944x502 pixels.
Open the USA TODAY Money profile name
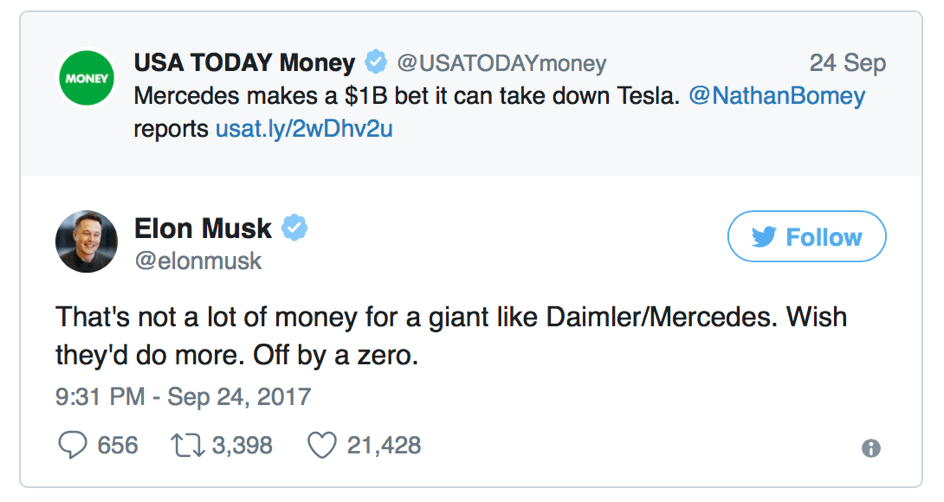[244, 63]
